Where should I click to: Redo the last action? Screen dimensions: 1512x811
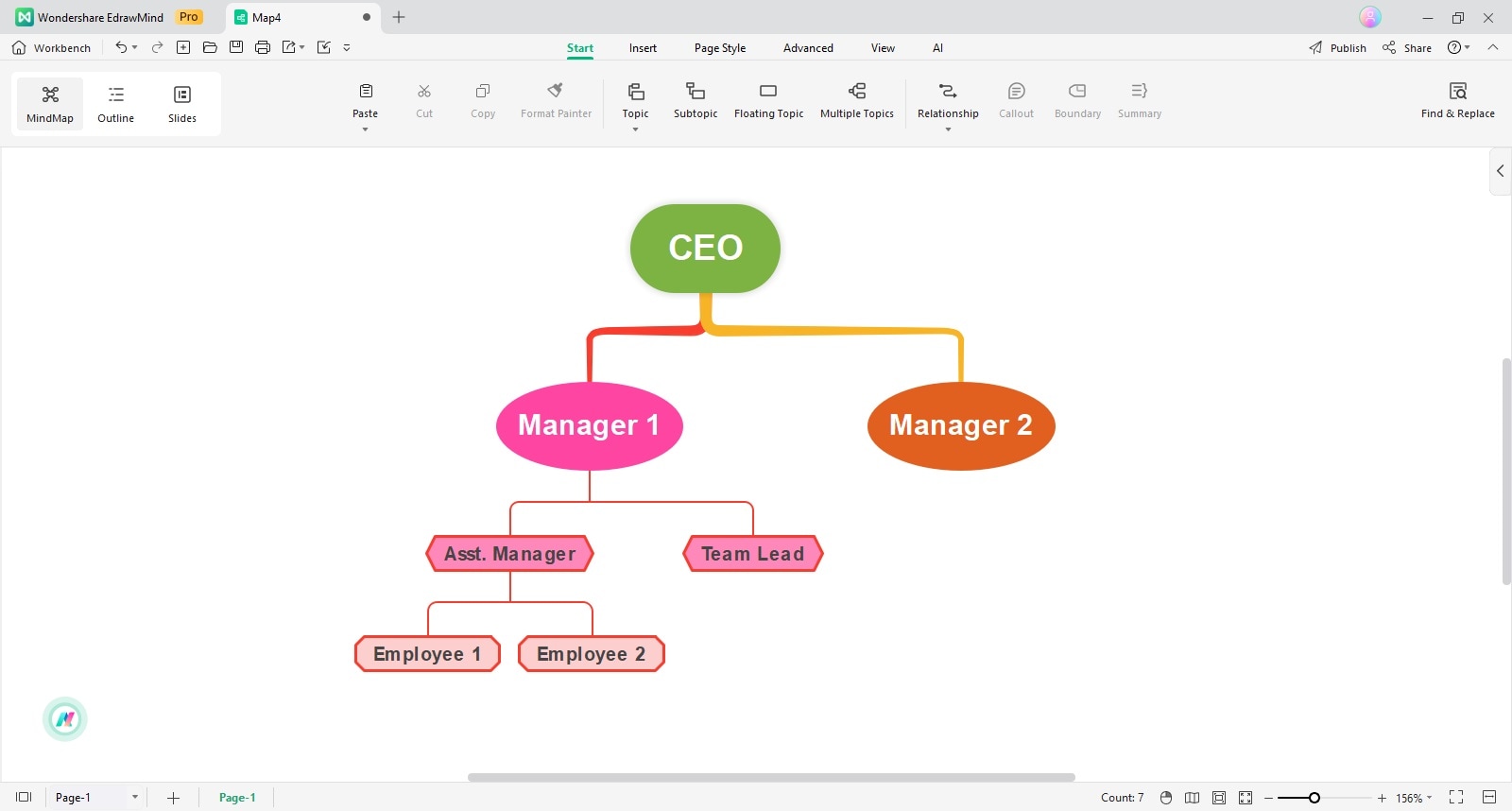(x=157, y=47)
